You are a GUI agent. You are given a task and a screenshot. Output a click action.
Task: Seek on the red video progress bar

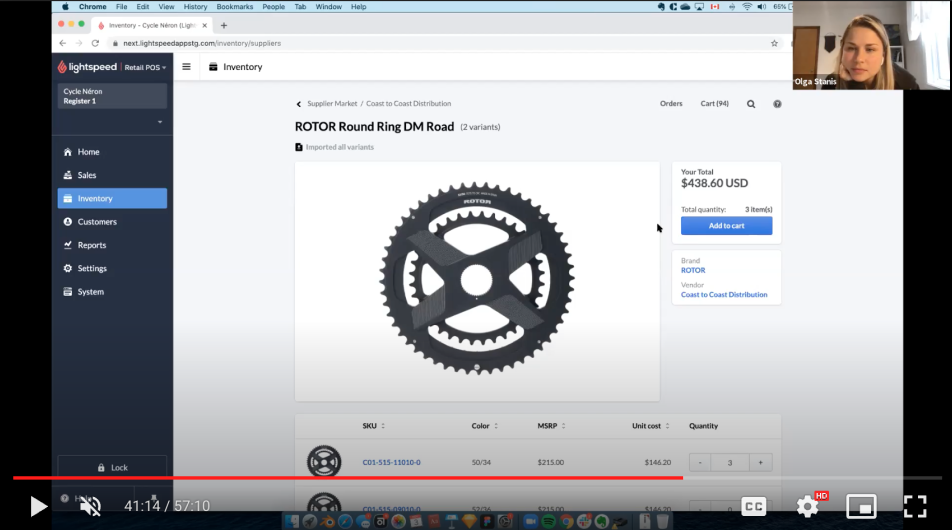pos(348,478)
